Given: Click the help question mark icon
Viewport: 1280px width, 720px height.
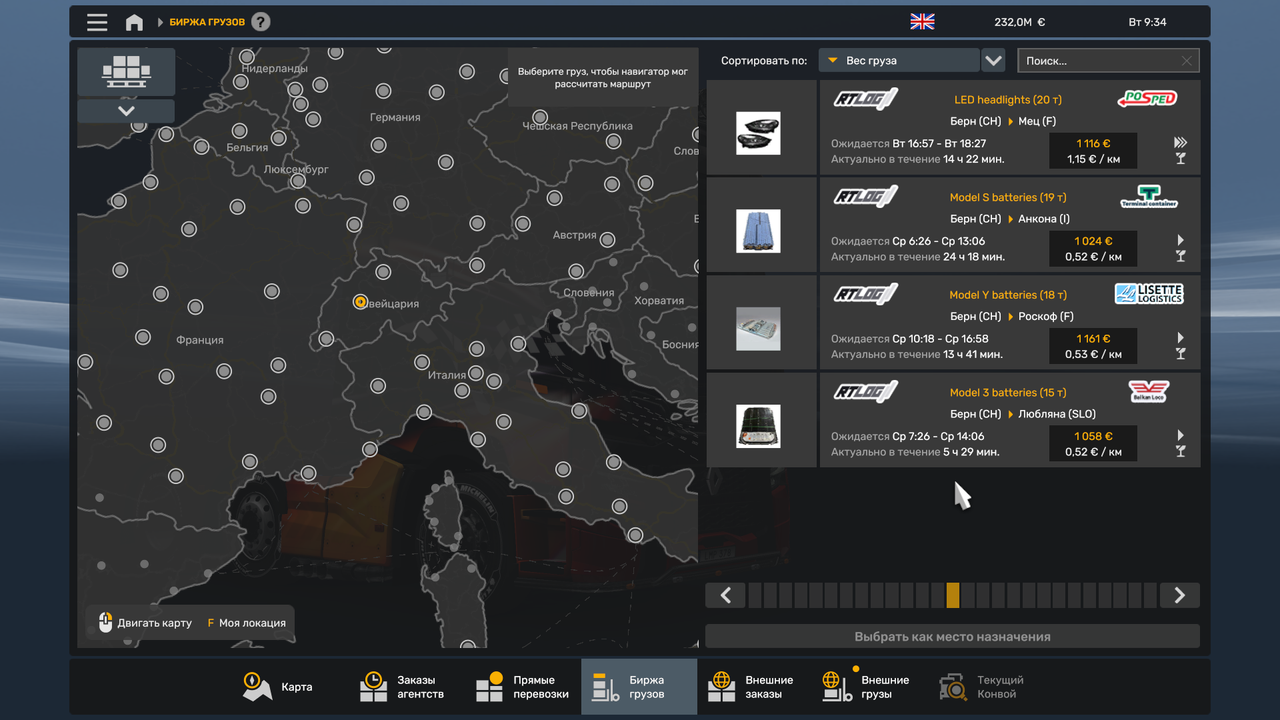Looking at the screenshot, I should pyautogui.click(x=259, y=21).
